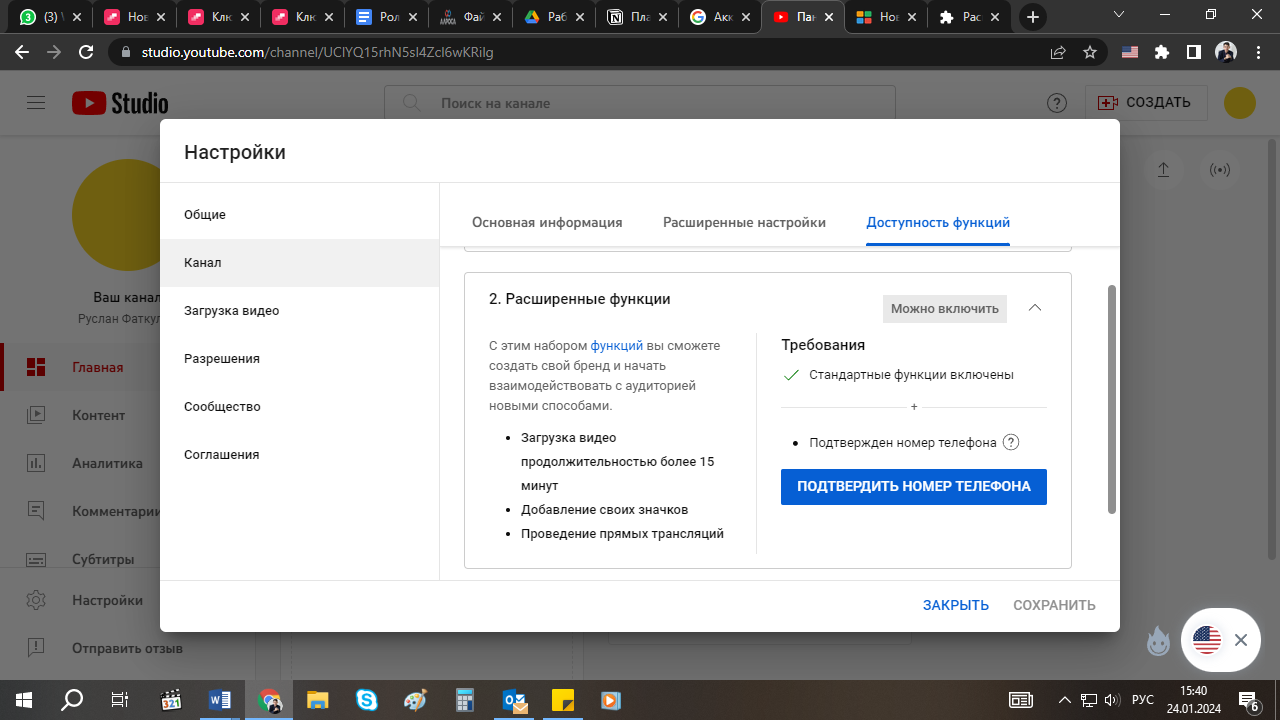Open the hamburger menu in YouTube Studio
The height and width of the screenshot is (720, 1280).
[37, 103]
